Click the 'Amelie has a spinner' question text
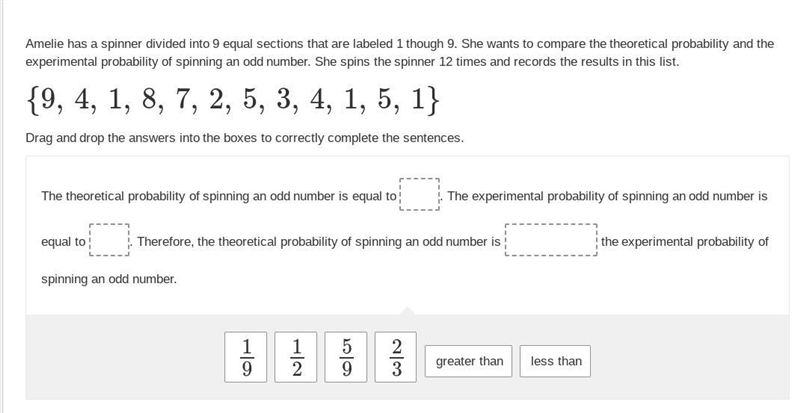800x413 pixels. coord(400,53)
